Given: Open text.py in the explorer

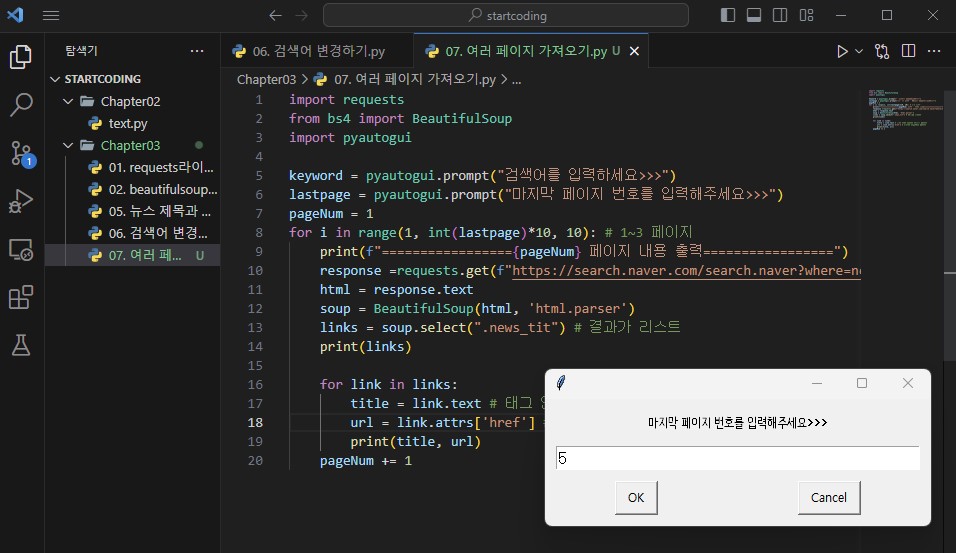Looking at the screenshot, I should 132,123.
